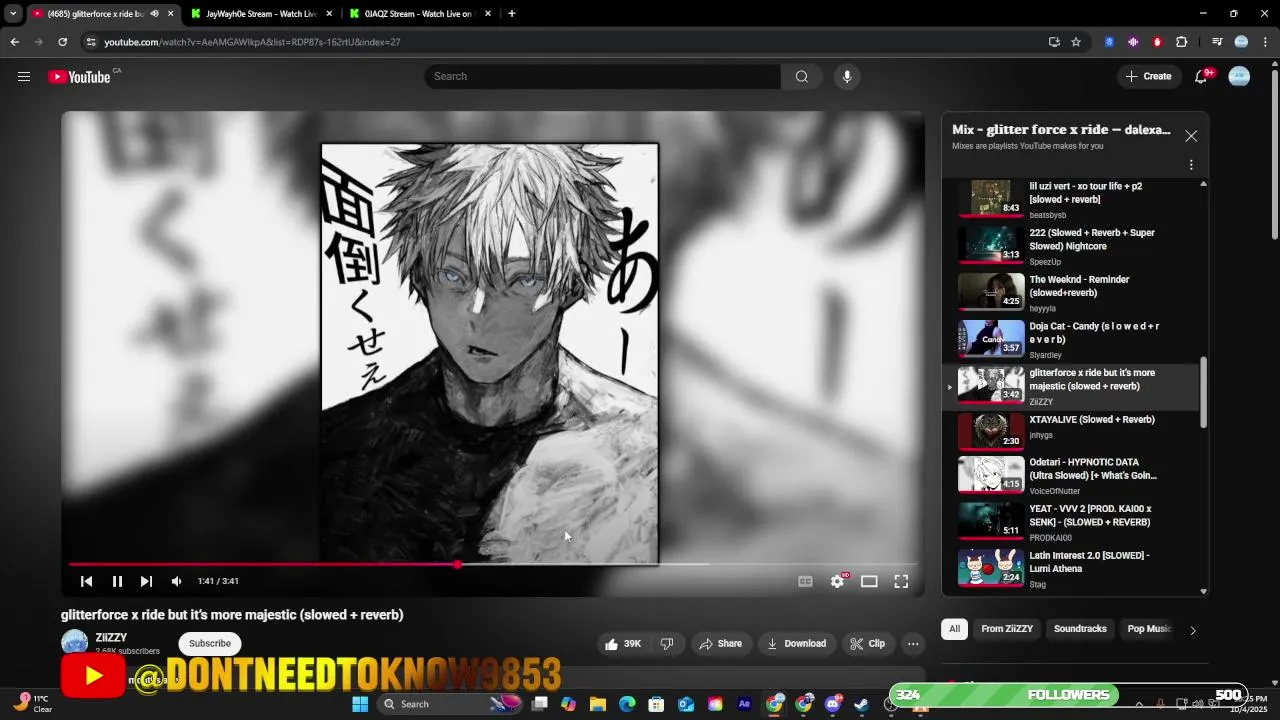The image size is (1280, 720).
Task: Play The Weeknd Reminder slowed+reverb
Action: click(x=1070, y=293)
